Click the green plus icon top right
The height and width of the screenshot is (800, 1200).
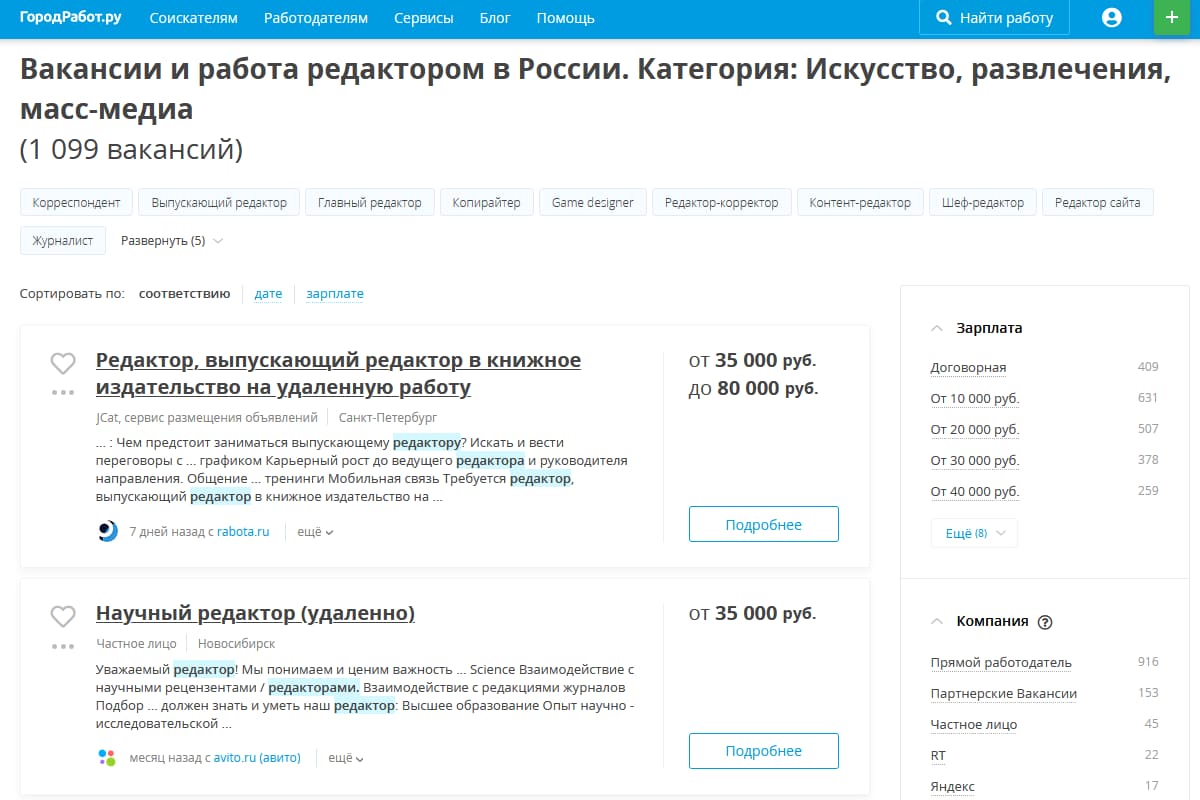pos(1171,17)
